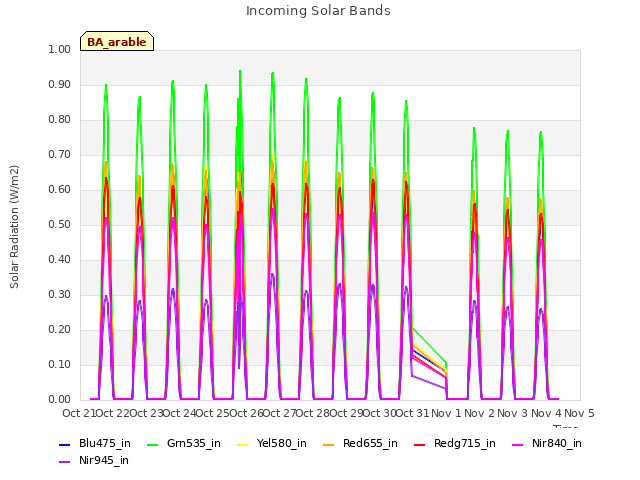The image size is (640, 480).
Task: Click the 0.60 y-axis tick label
Action: 60,189
